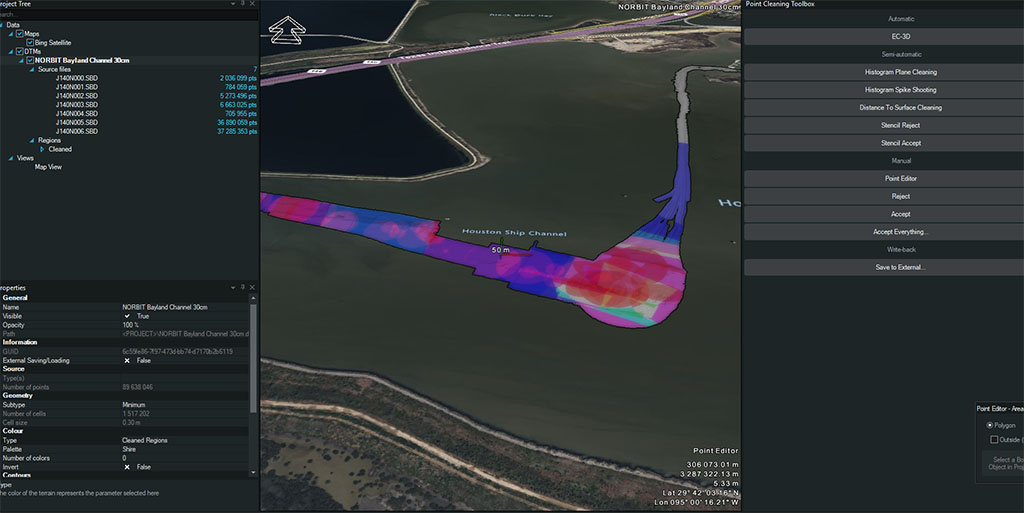The image size is (1024, 513).
Task: Close the Project Tree panel
Action: 252,4
